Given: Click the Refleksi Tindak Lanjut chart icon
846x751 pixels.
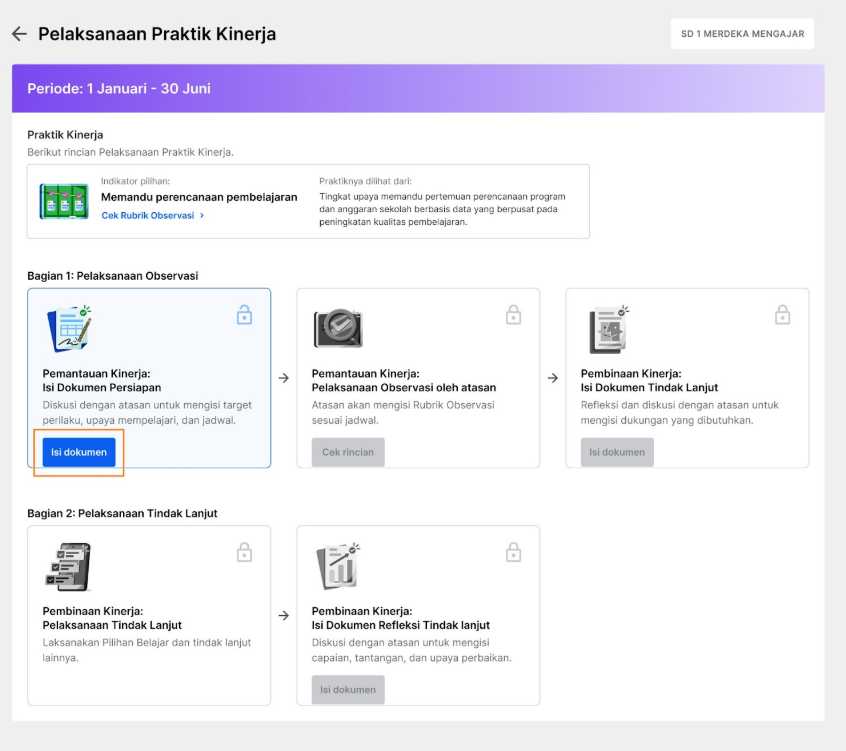Looking at the screenshot, I should pos(337,566).
